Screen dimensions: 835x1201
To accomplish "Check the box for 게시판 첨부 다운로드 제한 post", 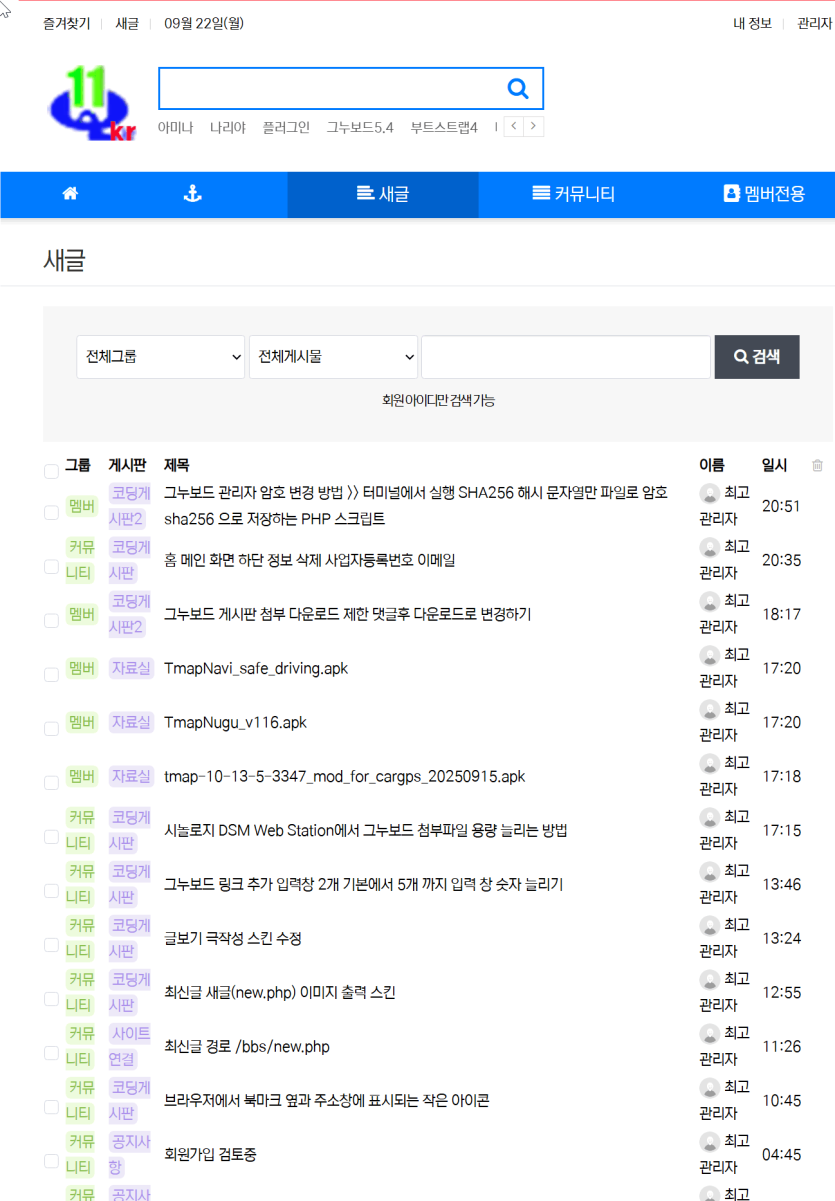I will 51,621.
